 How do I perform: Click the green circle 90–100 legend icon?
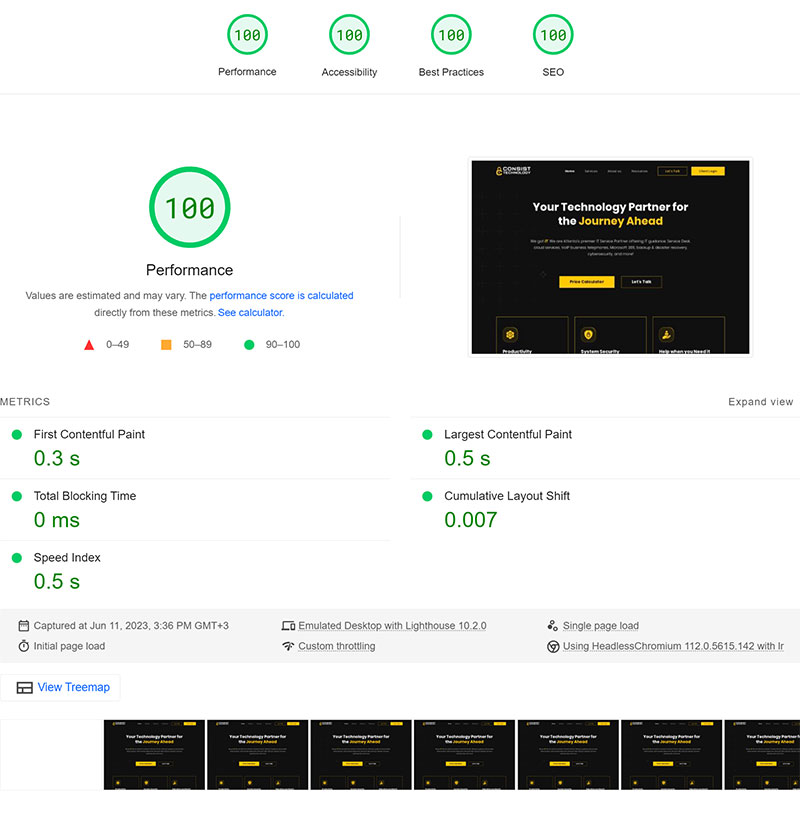pyautogui.click(x=249, y=345)
